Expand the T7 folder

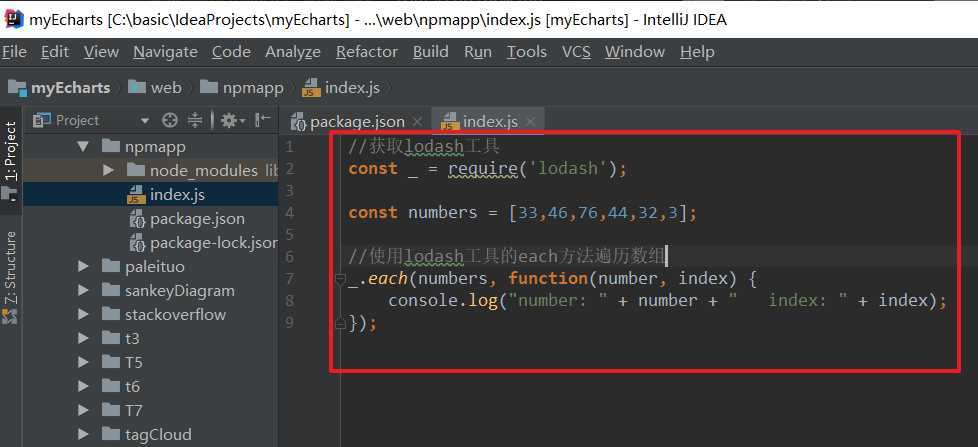tap(84, 410)
